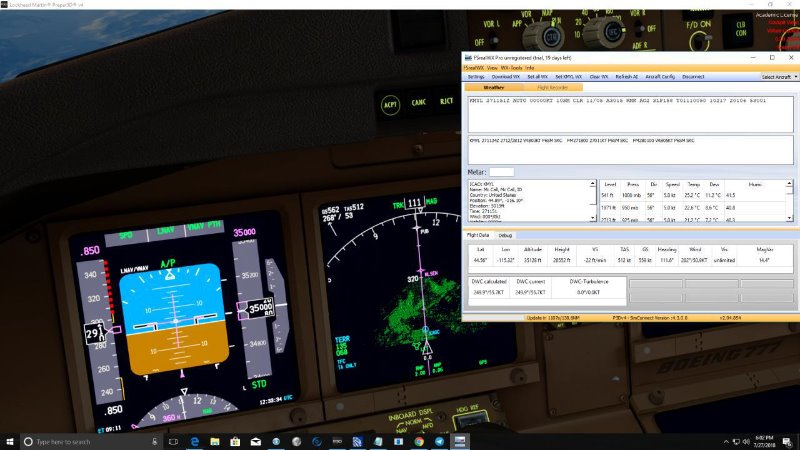Click the volume icon in the system tray
The height and width of the screenshot is (450, 800).
coord(746,442)
